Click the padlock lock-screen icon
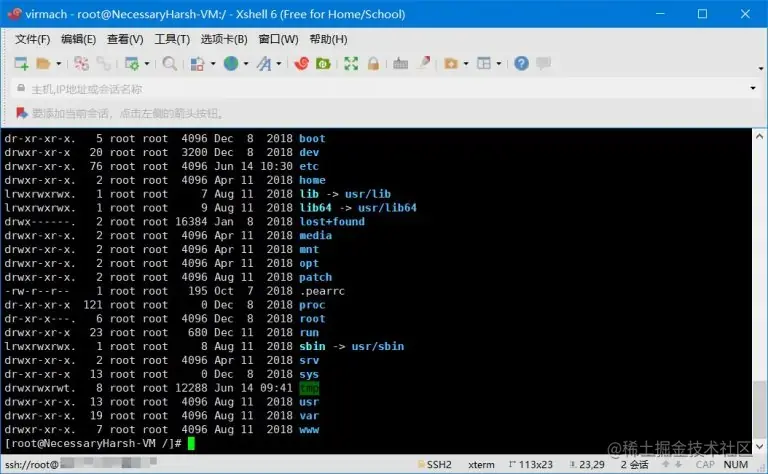 pos(373,63)
